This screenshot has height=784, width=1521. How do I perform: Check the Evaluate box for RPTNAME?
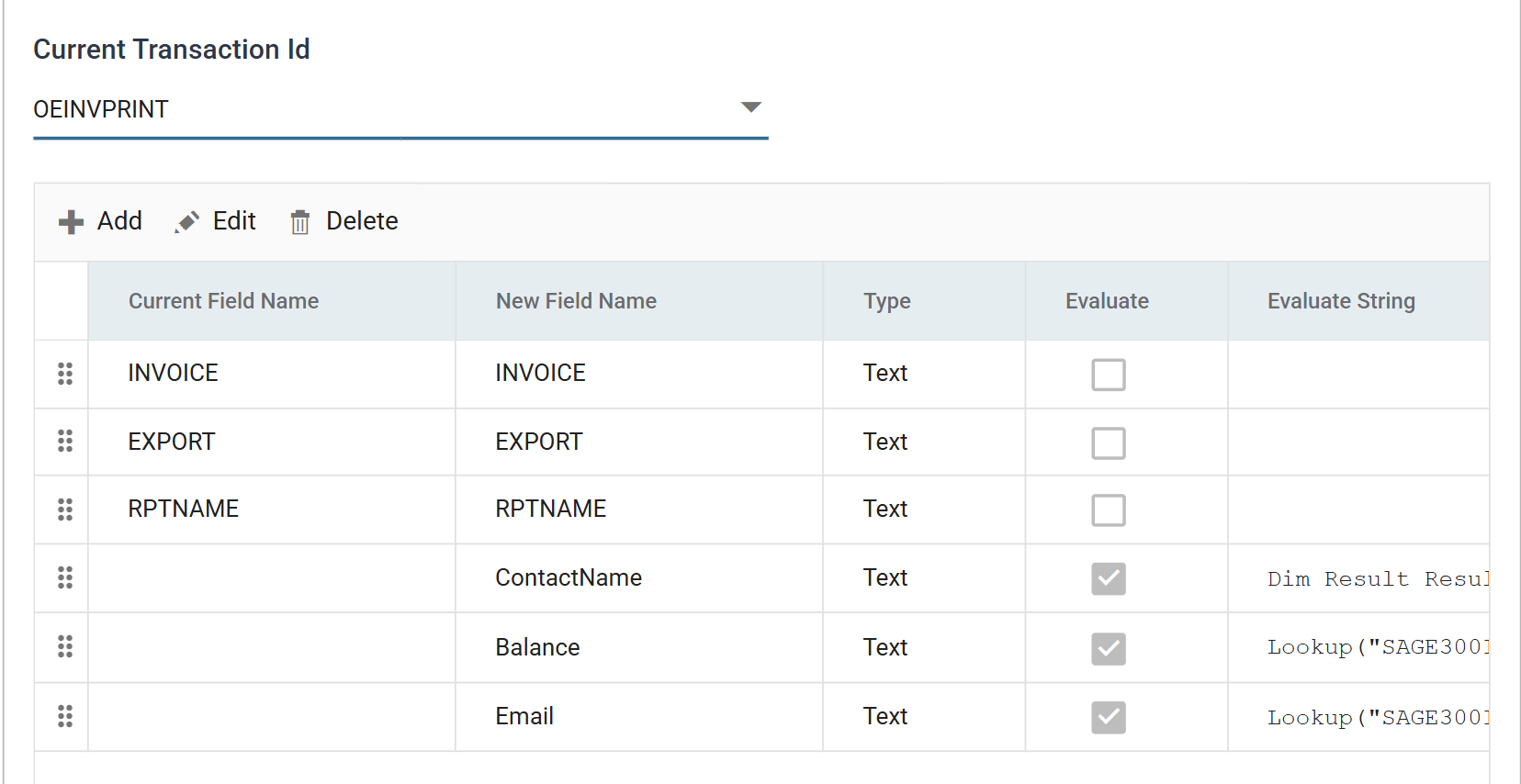[1109, 510]
